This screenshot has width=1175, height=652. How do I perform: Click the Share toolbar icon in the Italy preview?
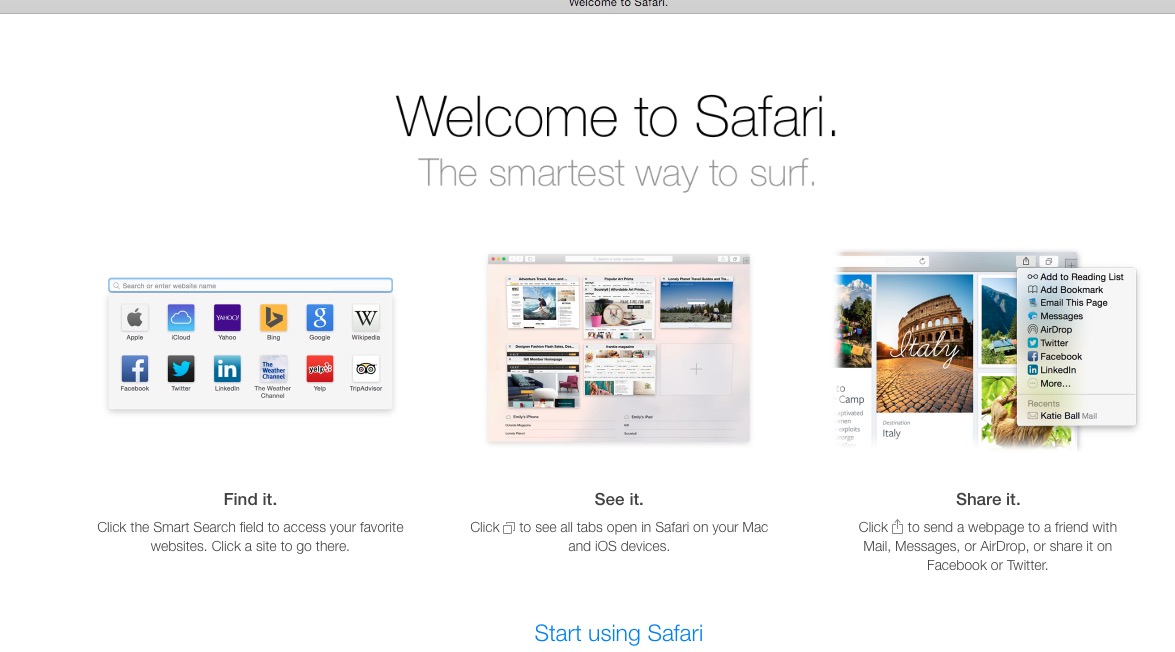(x=1026, y=261)
